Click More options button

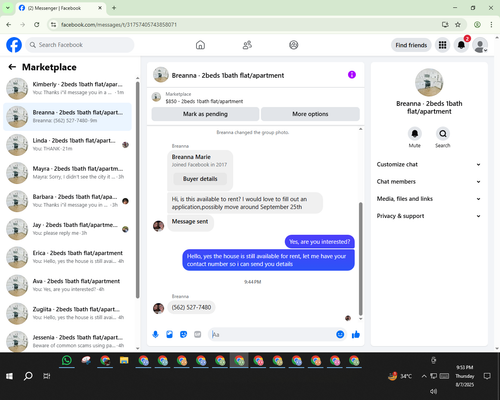pyautogui.click(x=310, y=114)
